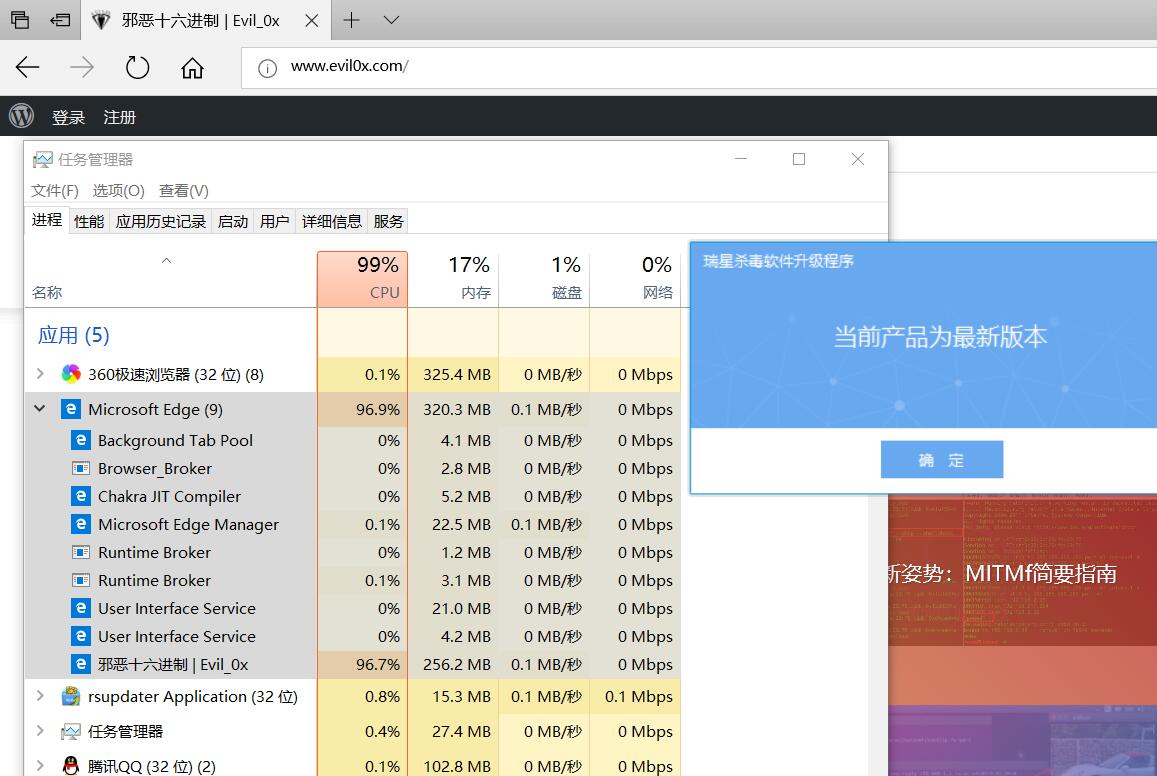Go forward in Edge browser
The width and height of the screenshot is (1157, 776).
[x=82, y=67]
